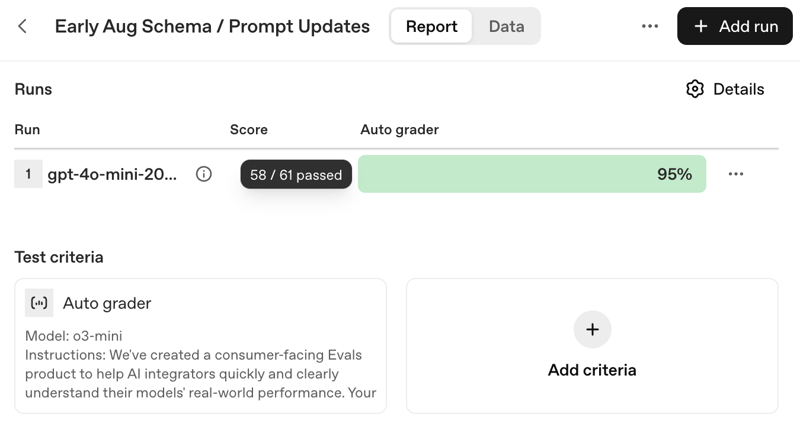This screenshot has width=800, height=427.
Task: Open the header three-dot options menu
Action: point(650,26)
